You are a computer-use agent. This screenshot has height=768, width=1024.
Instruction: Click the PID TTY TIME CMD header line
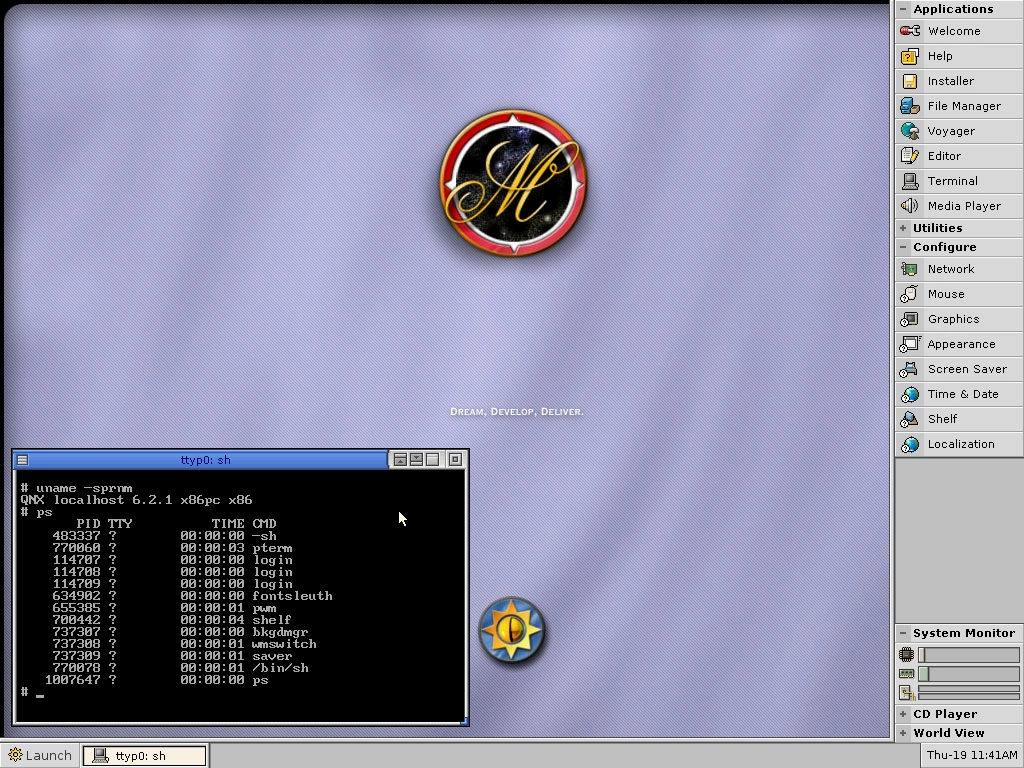(x=176, y=524)
